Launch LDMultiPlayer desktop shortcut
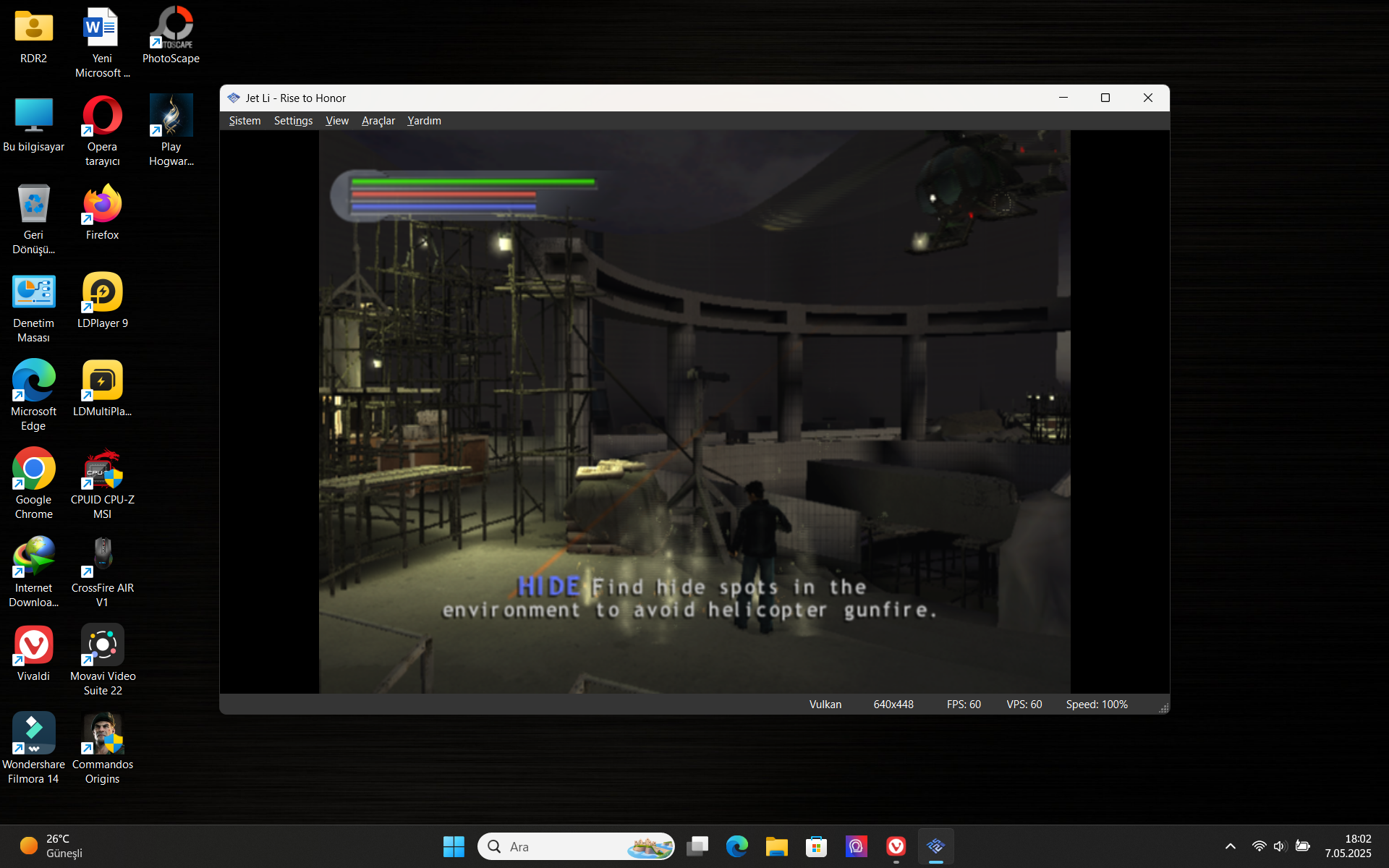The width and height of the screenshot is (1389, 868). pos(102,389)
